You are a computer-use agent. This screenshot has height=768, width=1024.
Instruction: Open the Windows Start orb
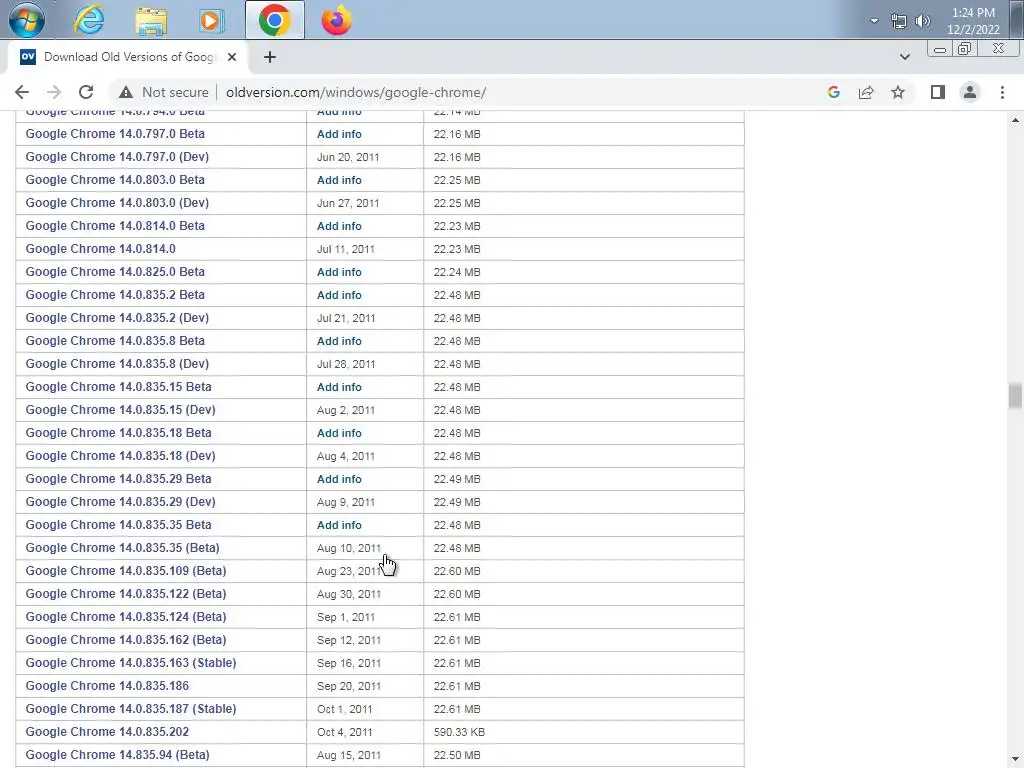tap(27, 20)
